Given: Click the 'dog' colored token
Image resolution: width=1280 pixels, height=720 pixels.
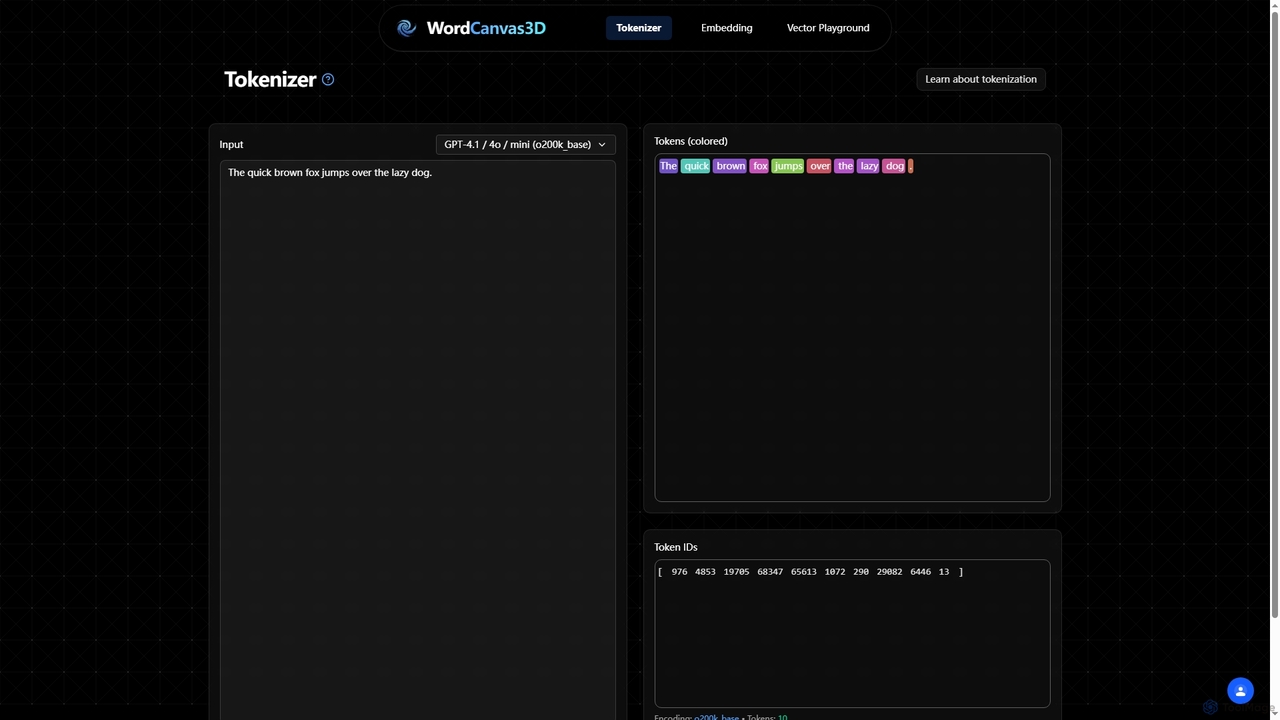Looking at the screenshot, I should 894,166.
